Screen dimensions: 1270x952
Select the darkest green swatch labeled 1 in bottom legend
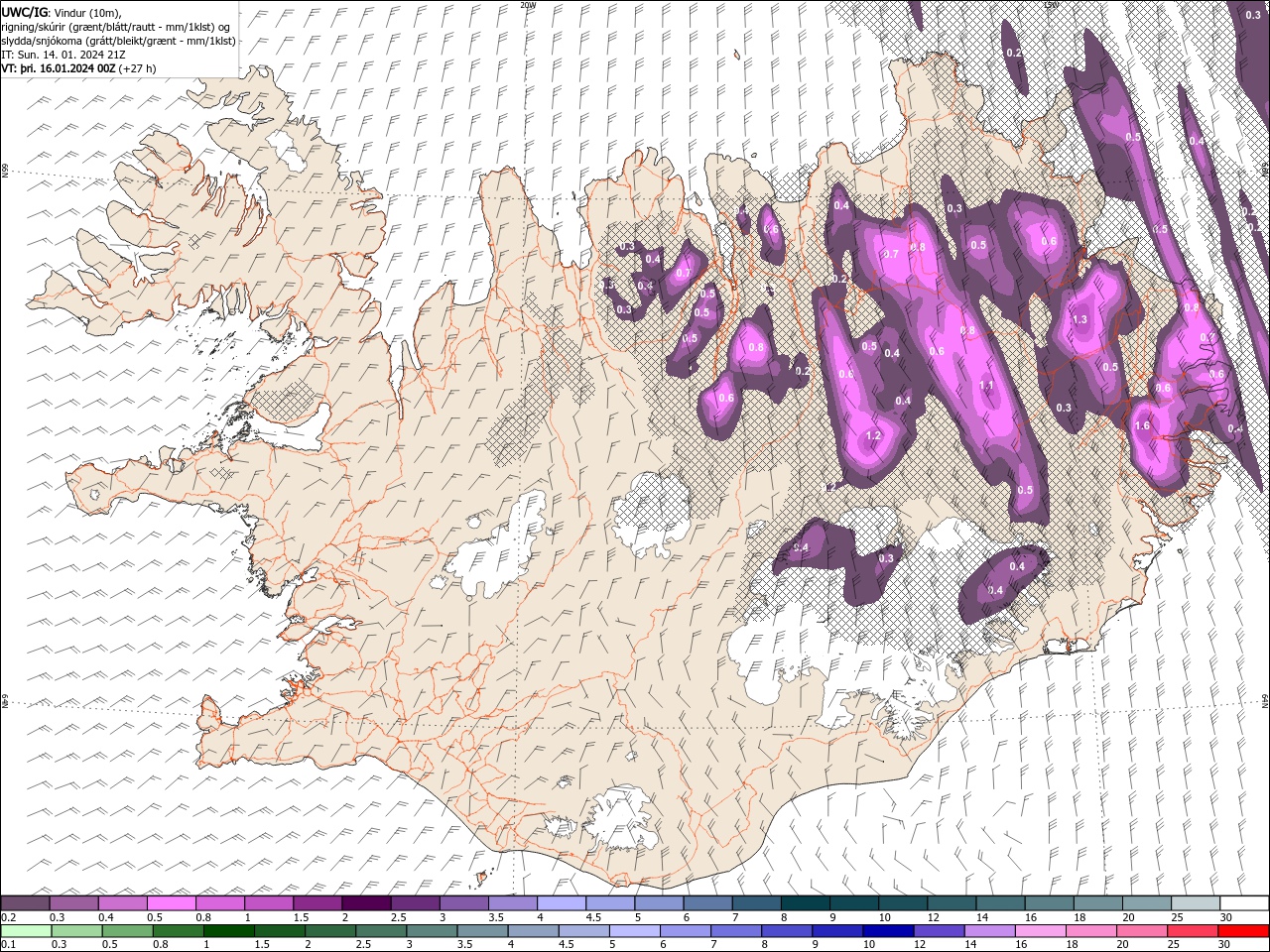[x=229, y=931]
